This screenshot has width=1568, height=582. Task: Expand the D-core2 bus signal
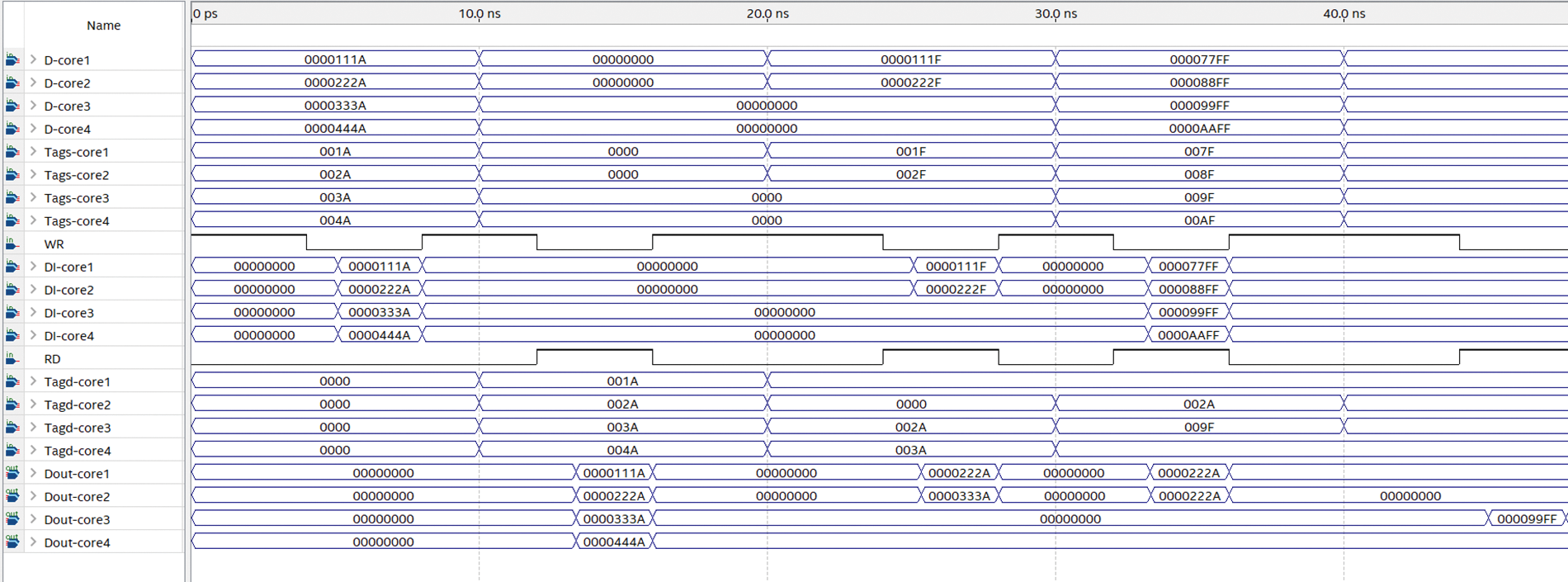click(x=33, y=83)
